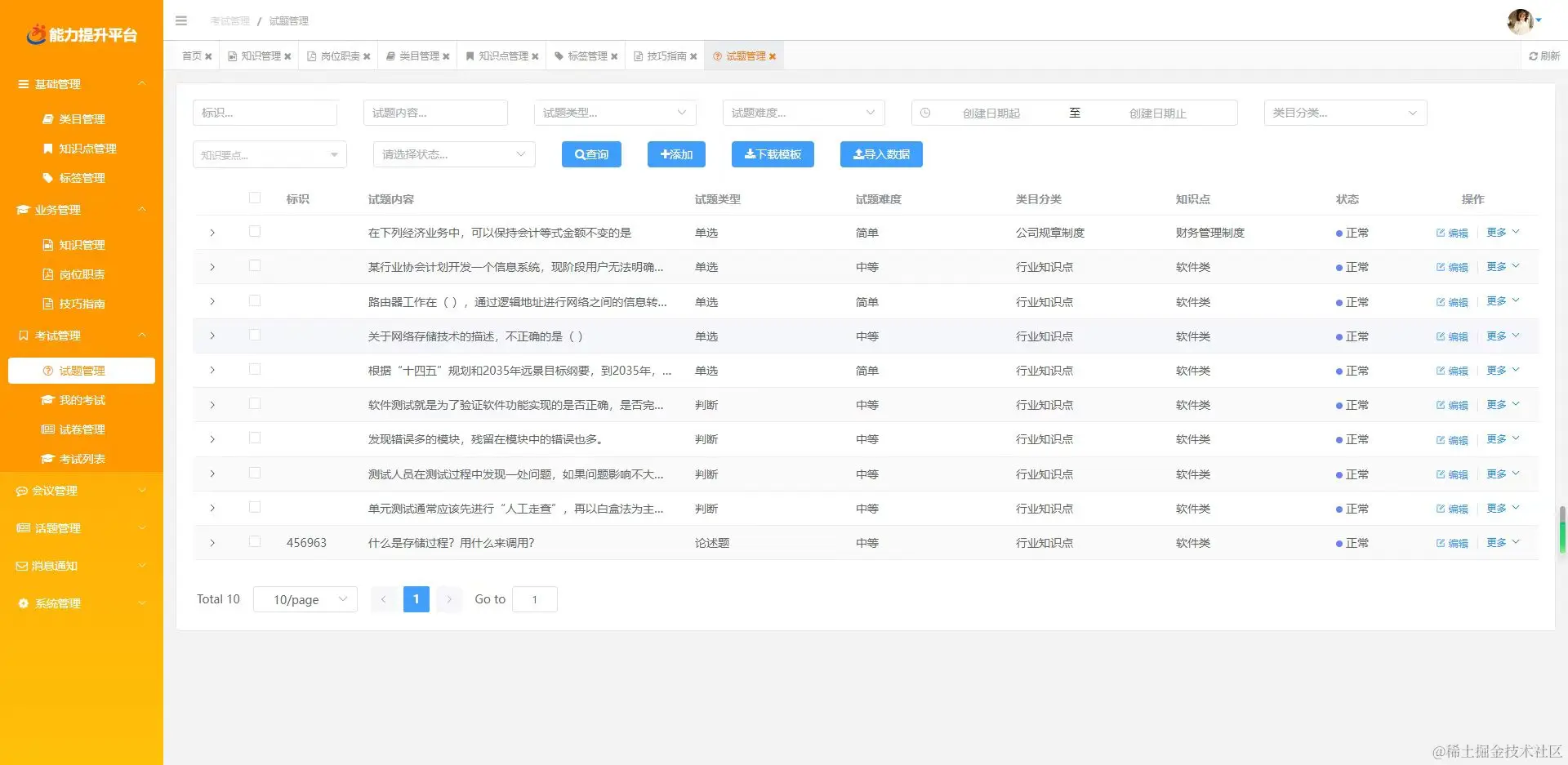Expand the first table row arrow
Viewport: 1568px width, 765px height.
[212, 232]
